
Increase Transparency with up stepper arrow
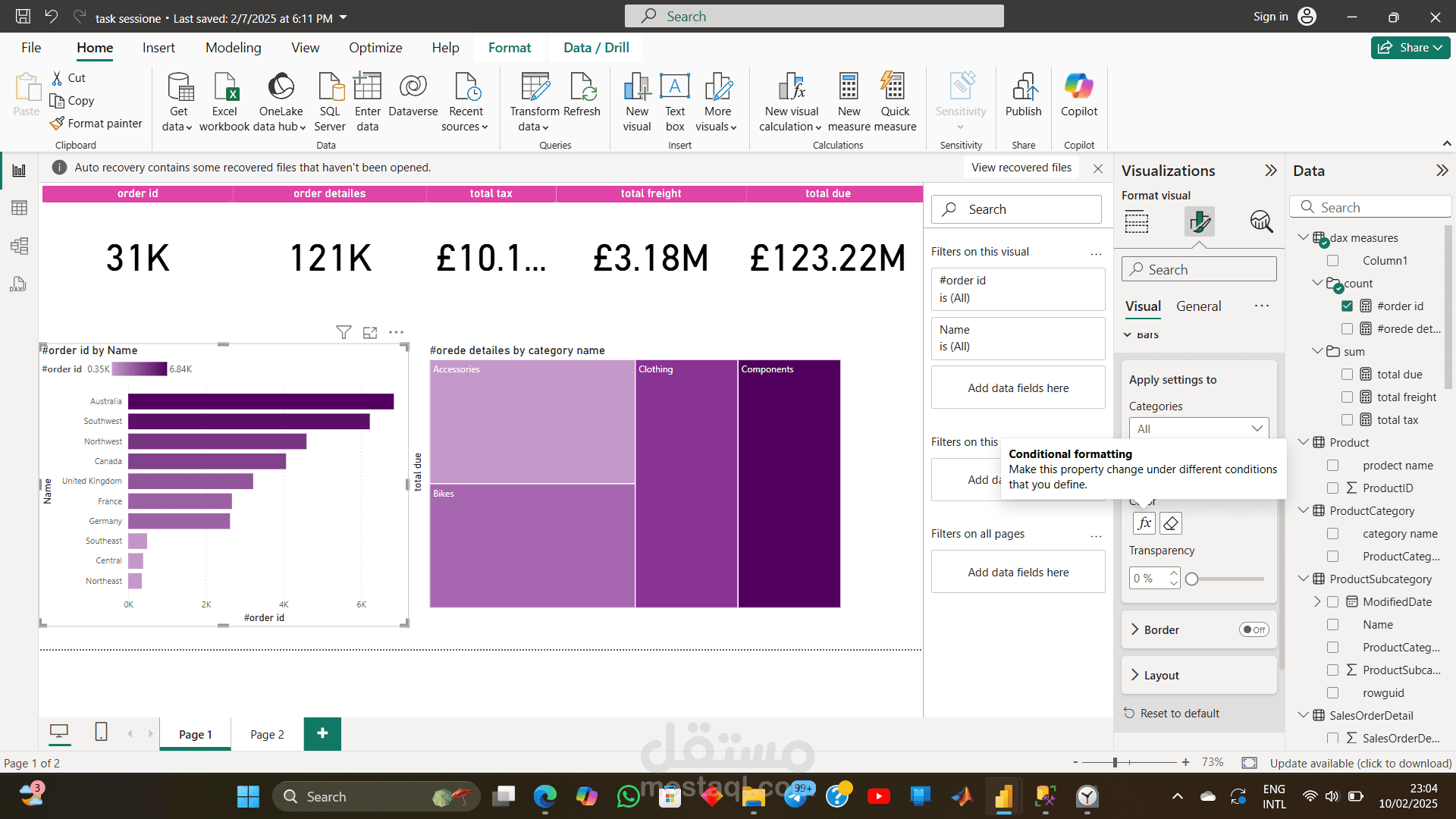[1174, 573]
